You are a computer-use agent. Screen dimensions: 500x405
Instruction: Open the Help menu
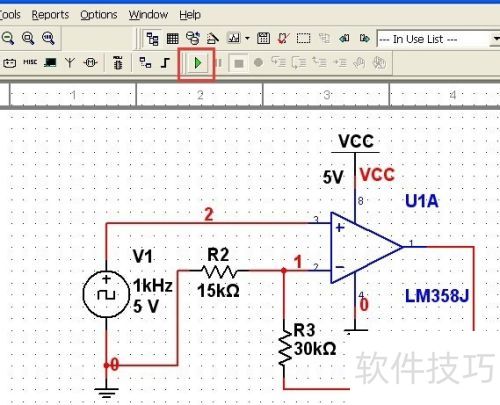coord(190,15)
